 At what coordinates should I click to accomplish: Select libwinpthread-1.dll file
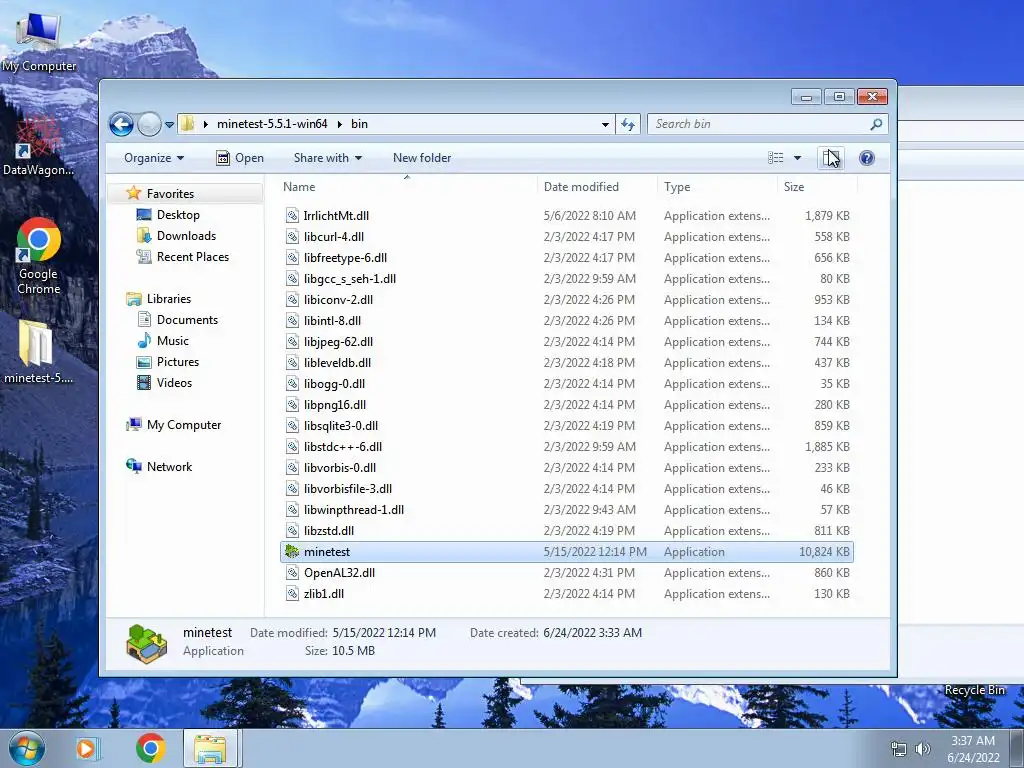(x=353, y=509)
